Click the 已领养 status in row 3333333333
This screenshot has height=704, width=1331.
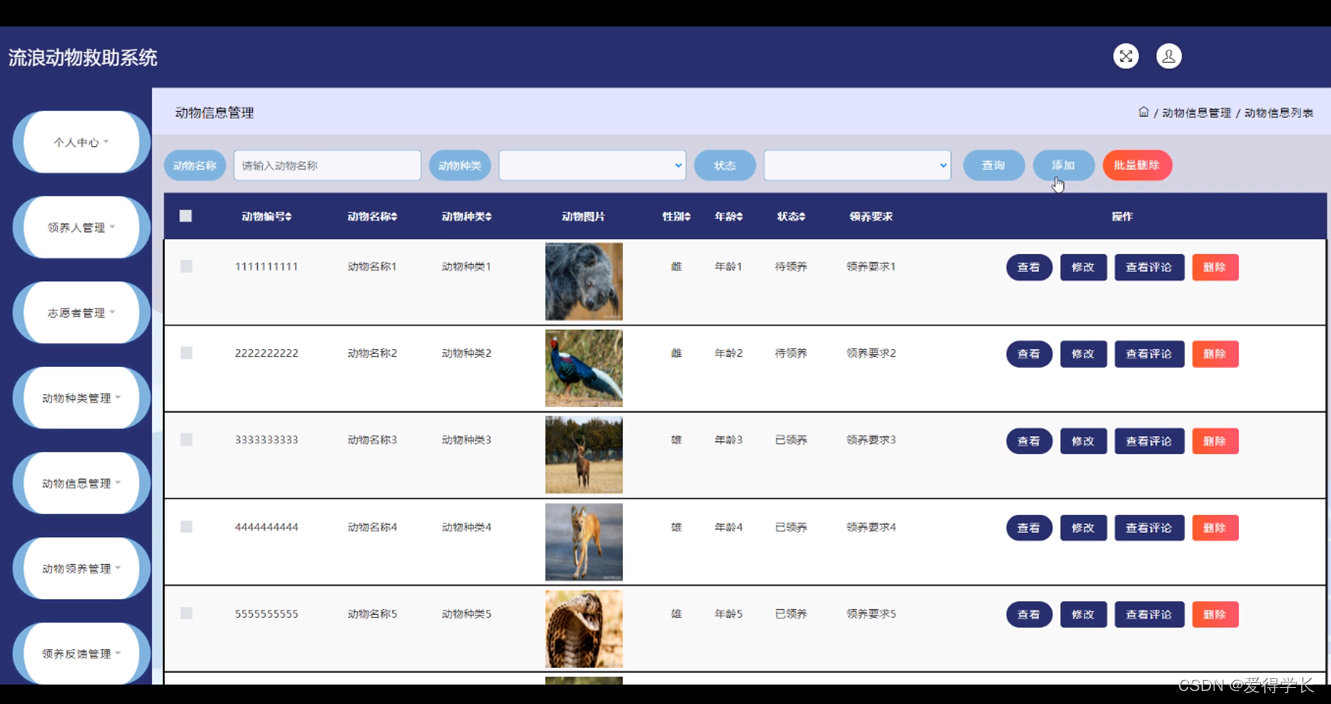point(791,440)
